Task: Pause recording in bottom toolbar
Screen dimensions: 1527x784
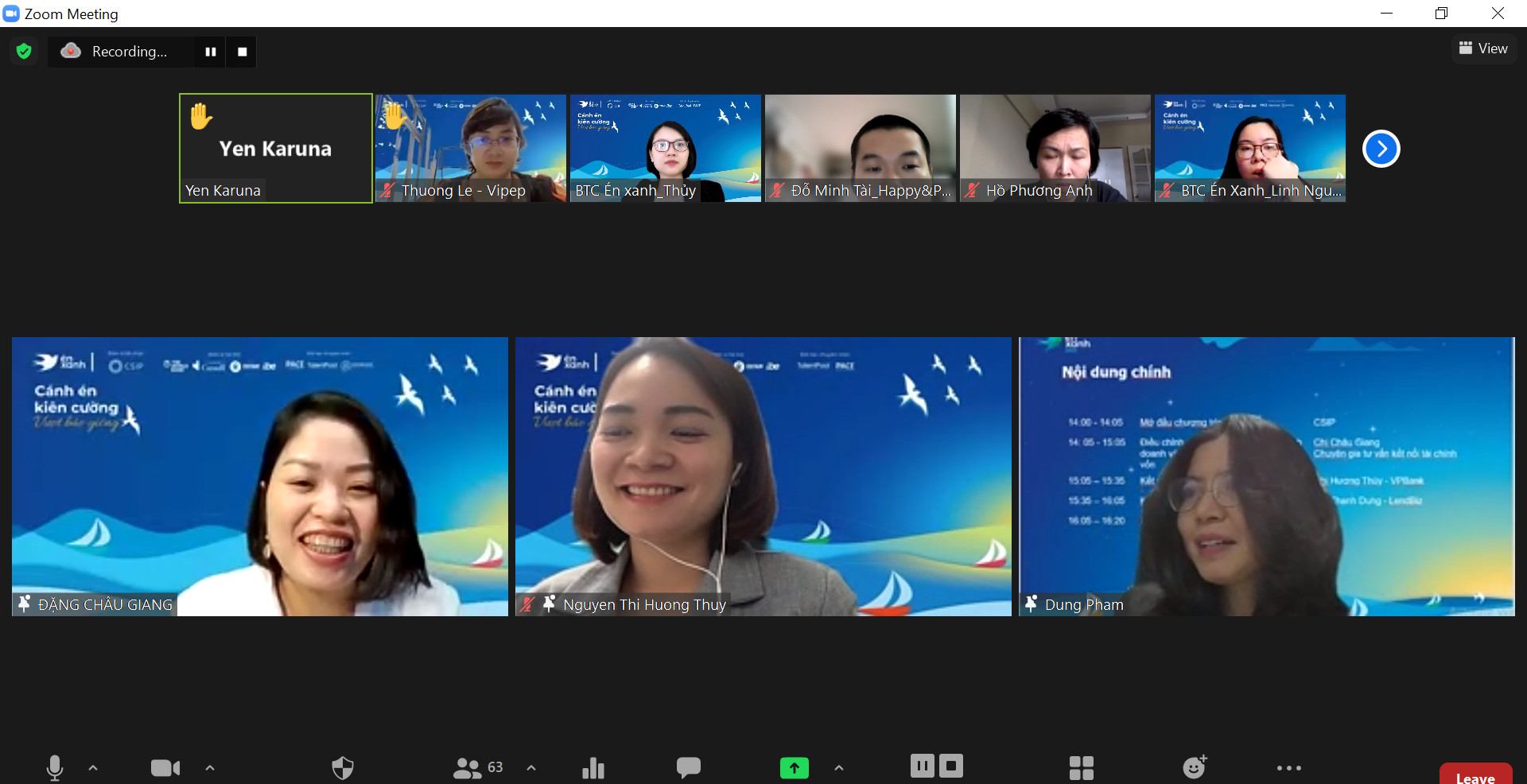Action: point(923,766)
